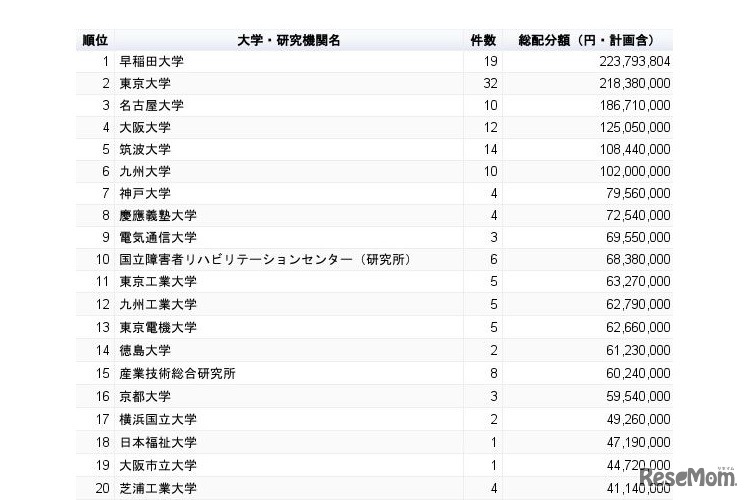Click rank number 10 in 順位 column
Screen dimensions: 750x500
coord(102,259)
